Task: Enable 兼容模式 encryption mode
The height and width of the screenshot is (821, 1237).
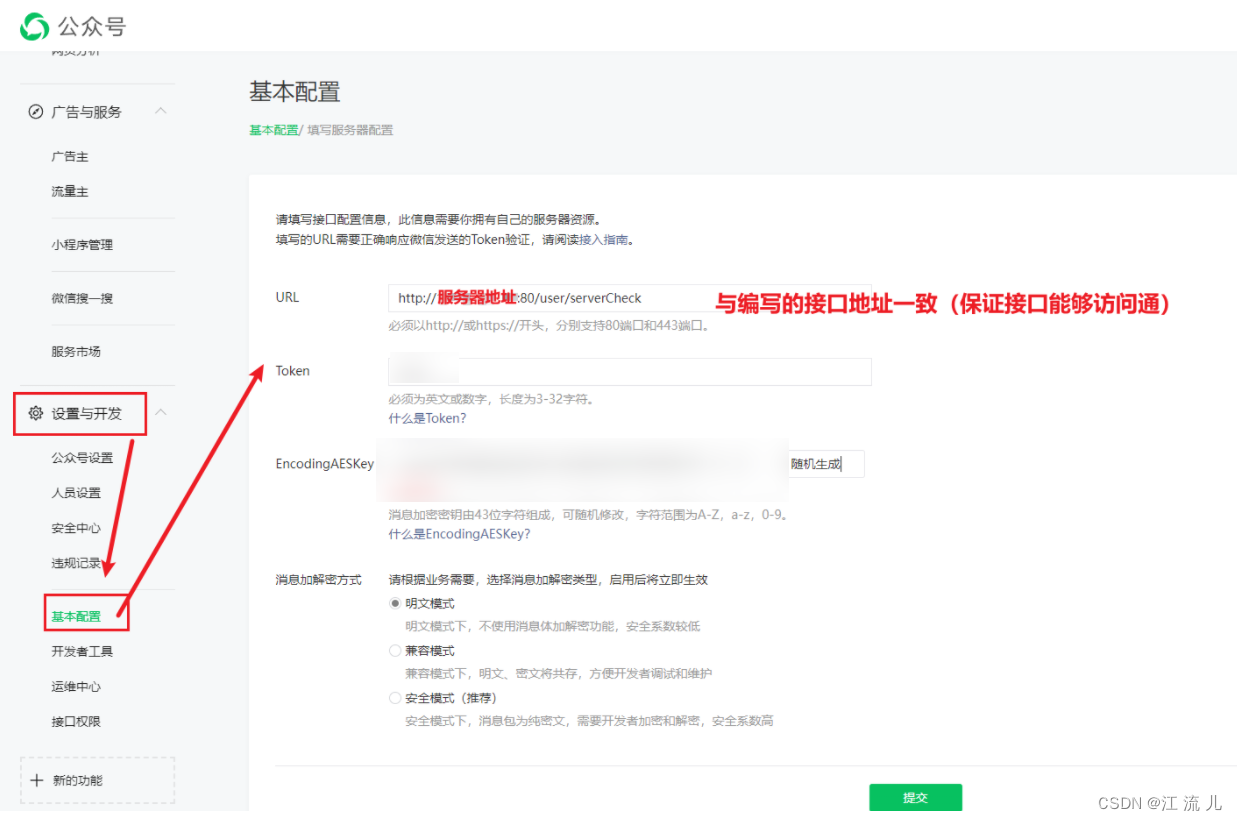Action: (395, 649)
